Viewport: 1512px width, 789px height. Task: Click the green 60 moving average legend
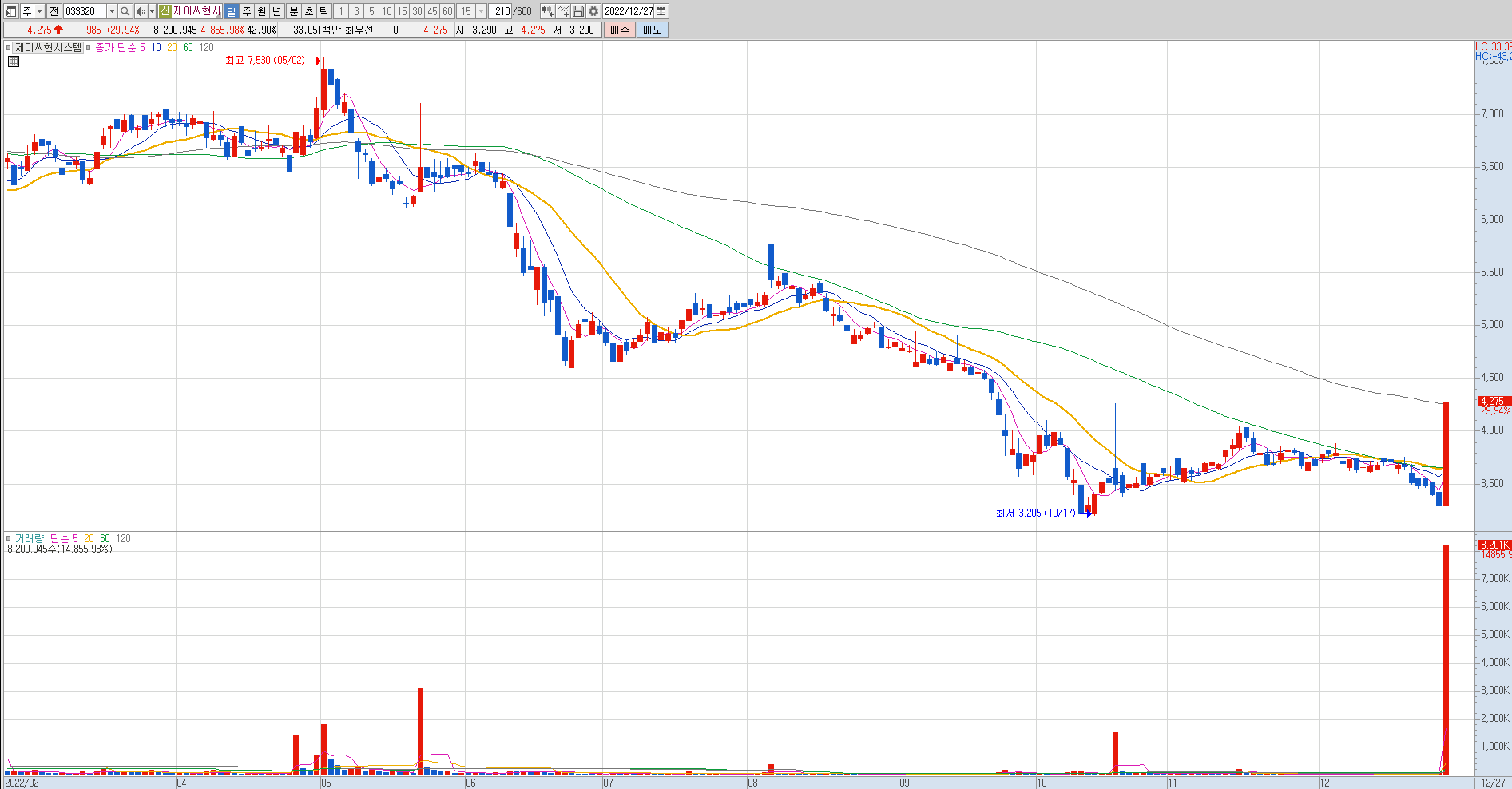(x=188, y=48)
